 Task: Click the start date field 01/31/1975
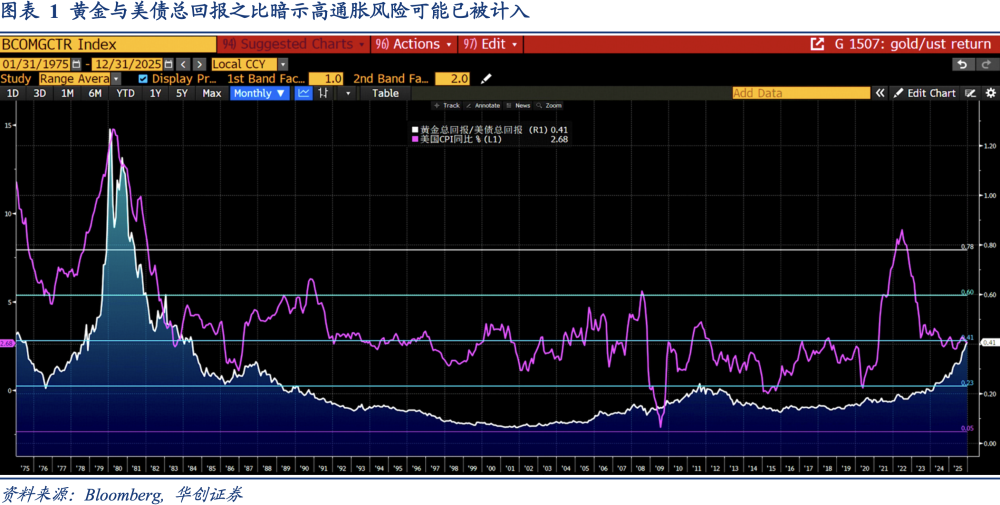point(35,64)
